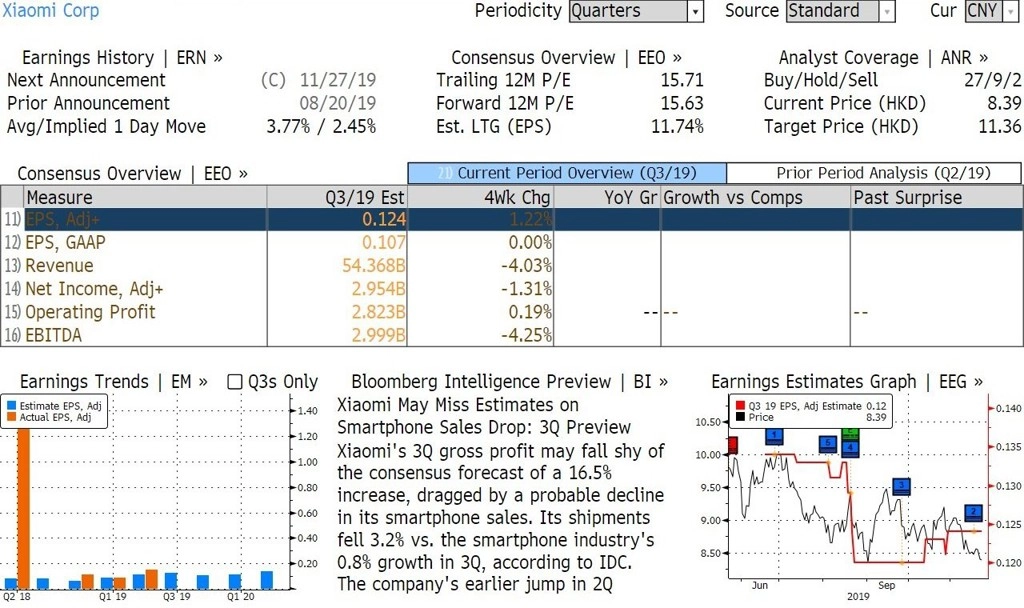The height and width of the screenshot is (608, 1024).
Task: Click Forward 12M P/E value 15.63
Action: [682, 103]
